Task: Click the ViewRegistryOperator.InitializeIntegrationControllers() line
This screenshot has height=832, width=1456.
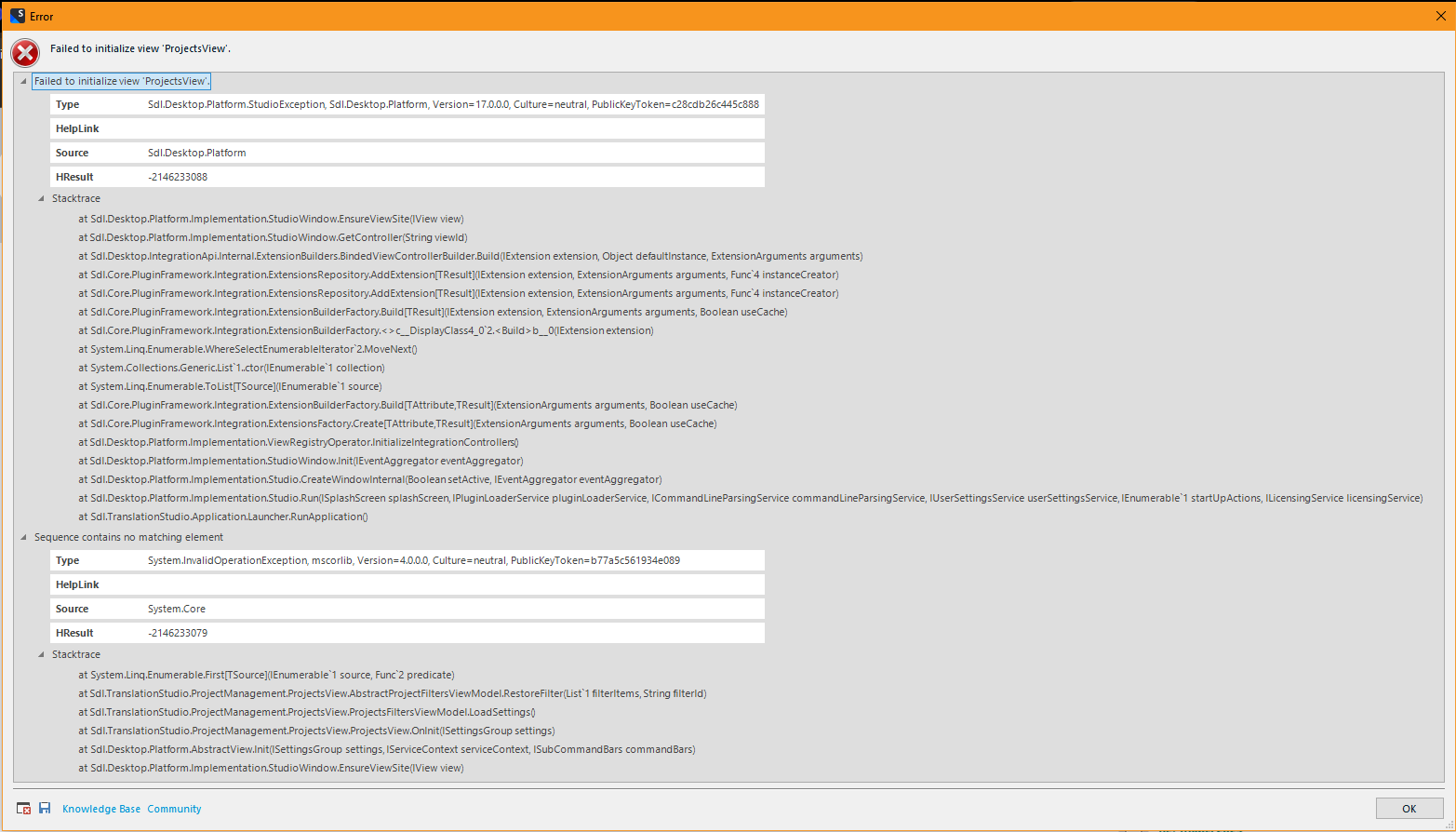Action: [x=299, y=442]
